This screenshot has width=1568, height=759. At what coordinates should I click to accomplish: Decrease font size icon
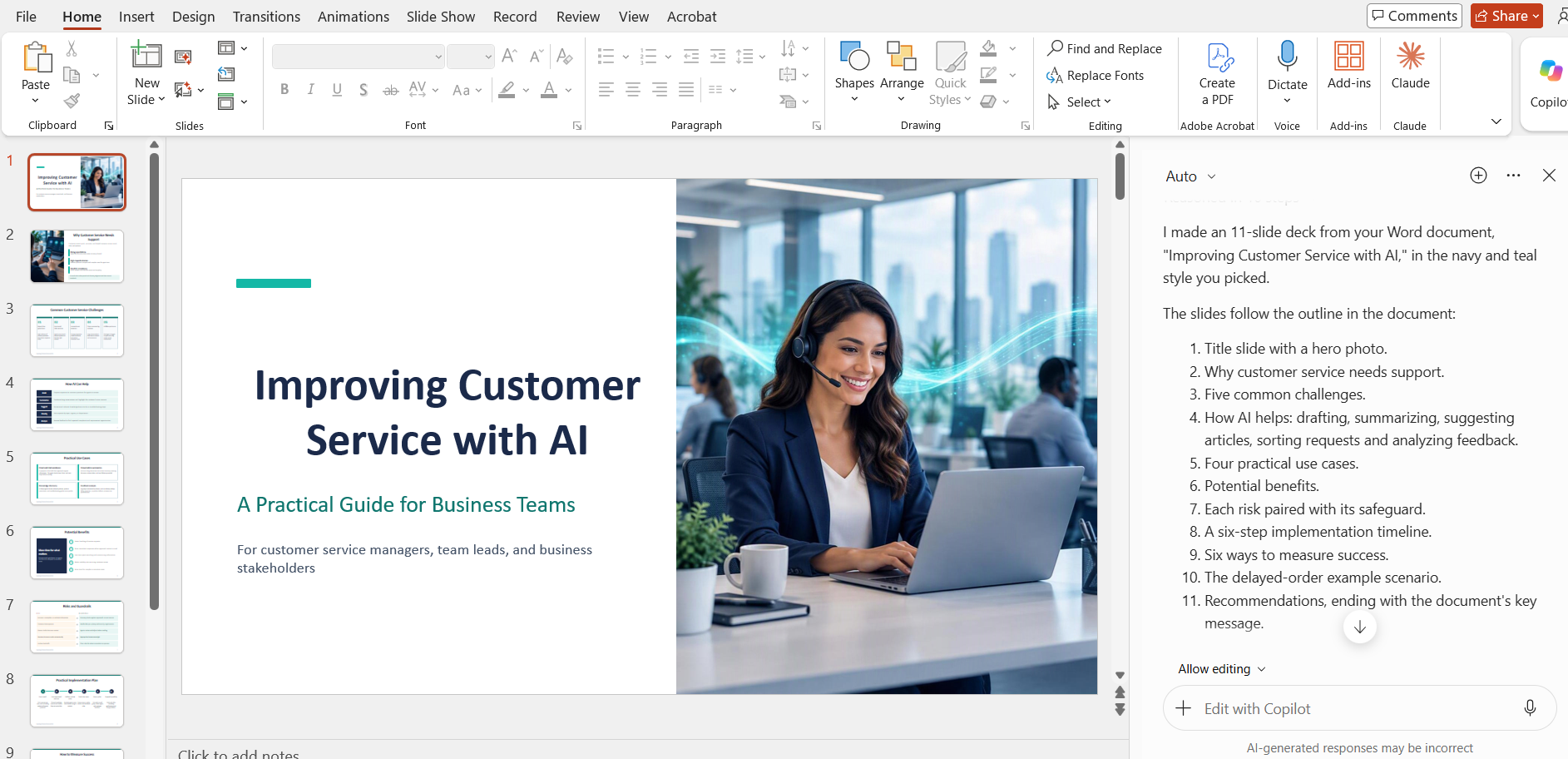(537, 56)
